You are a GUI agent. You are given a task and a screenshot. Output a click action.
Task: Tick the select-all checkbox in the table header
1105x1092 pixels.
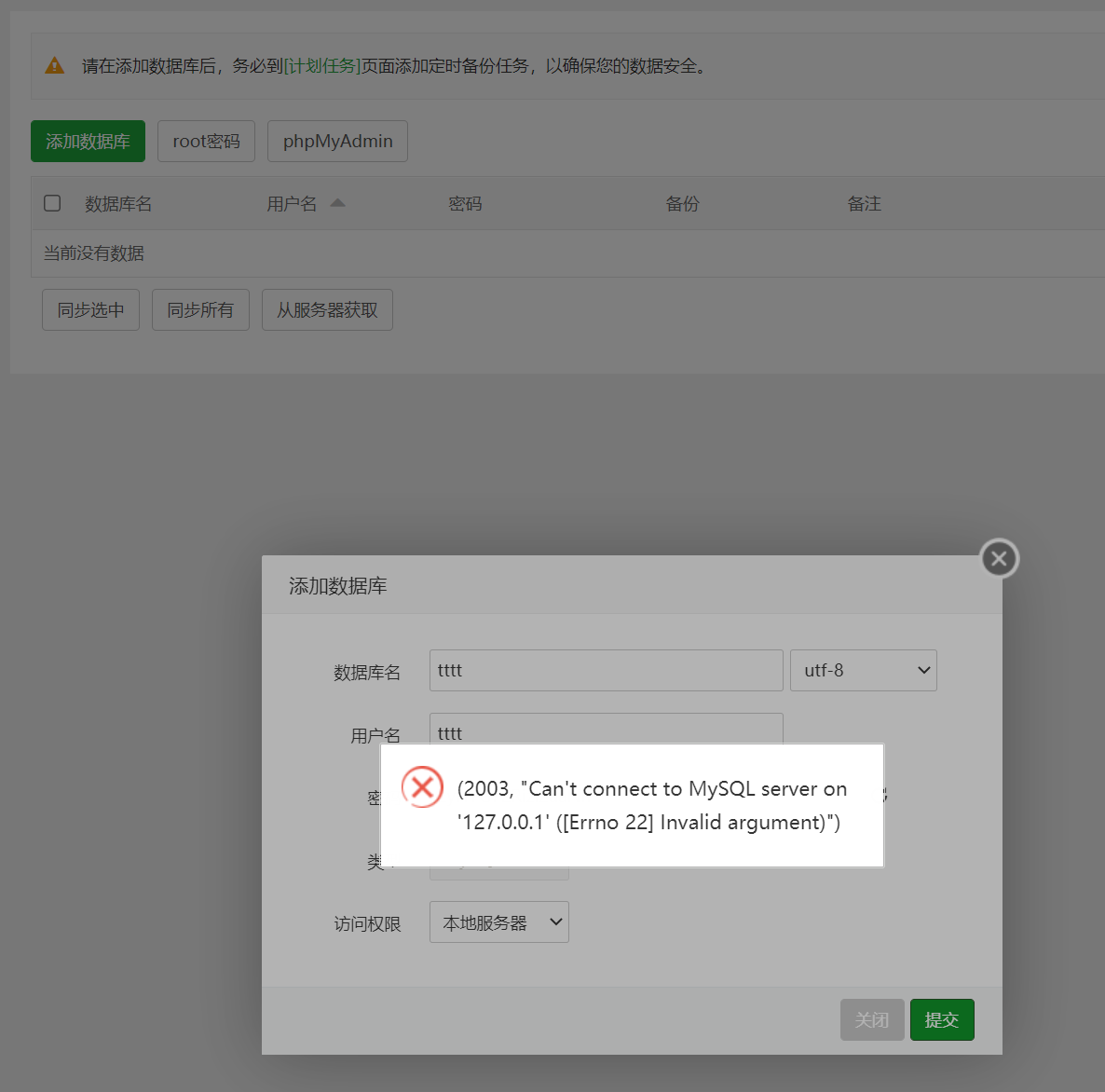[52, 203]
